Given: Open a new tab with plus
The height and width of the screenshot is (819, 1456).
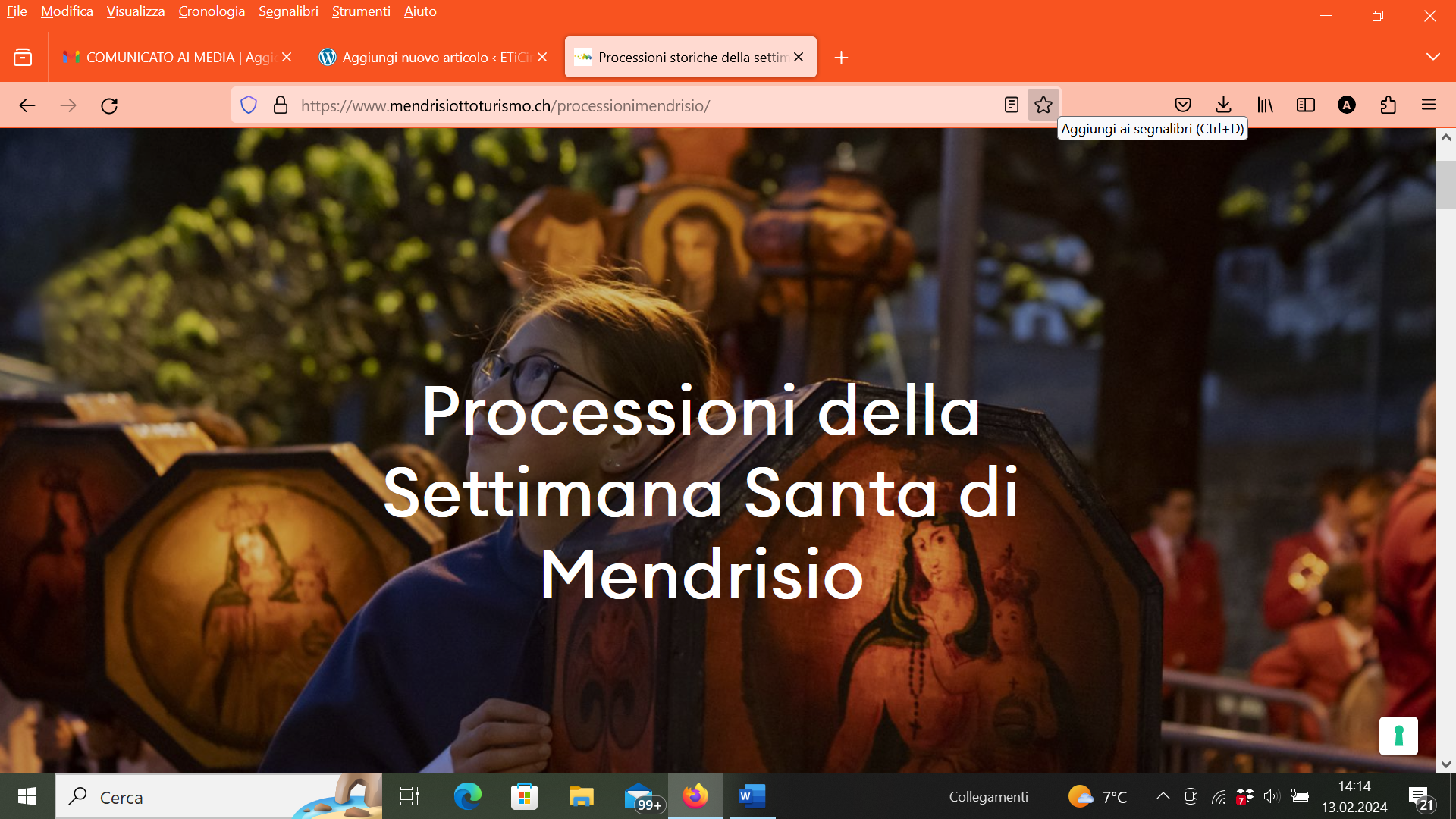Looking at the screenshot, I should [841, 58].
